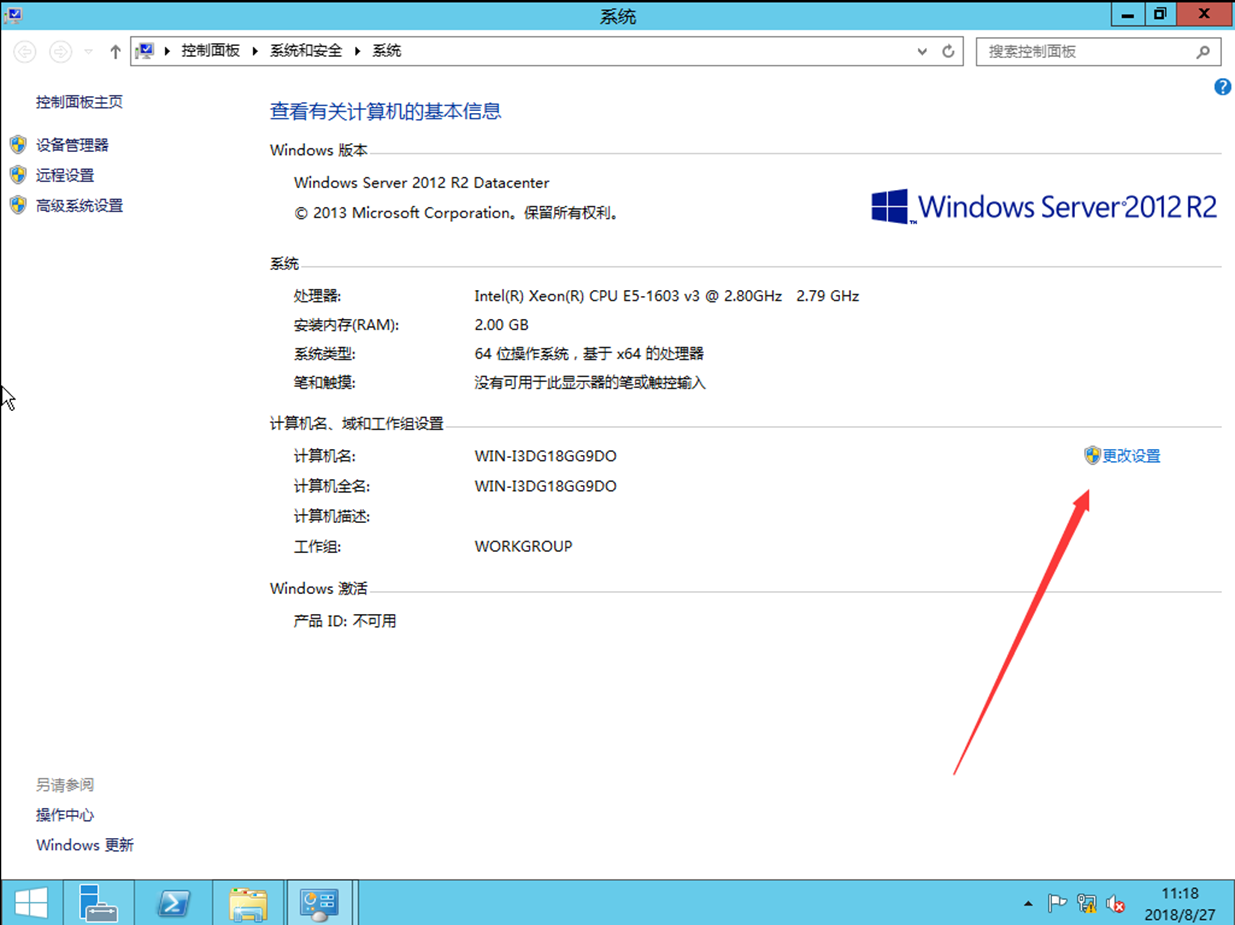The image size is (1235, 925).
Task: Click 更改设置 link for computer name
Action: pos(1131,456)
